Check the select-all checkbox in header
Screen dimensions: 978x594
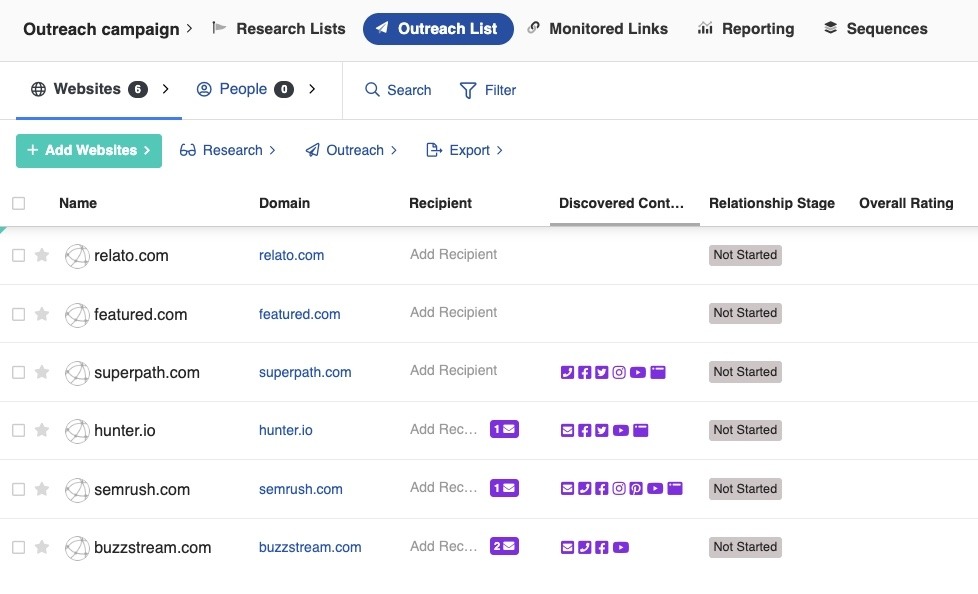(18, 203)
